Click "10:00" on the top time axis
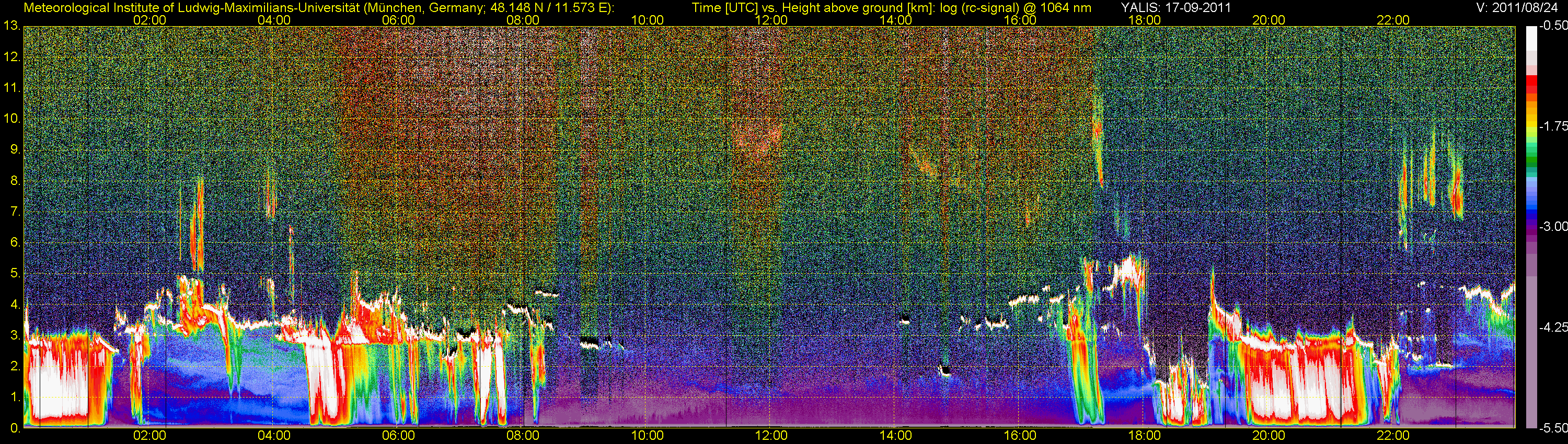The height and width of the screenshot is (444, 1568). coord(647,20)
